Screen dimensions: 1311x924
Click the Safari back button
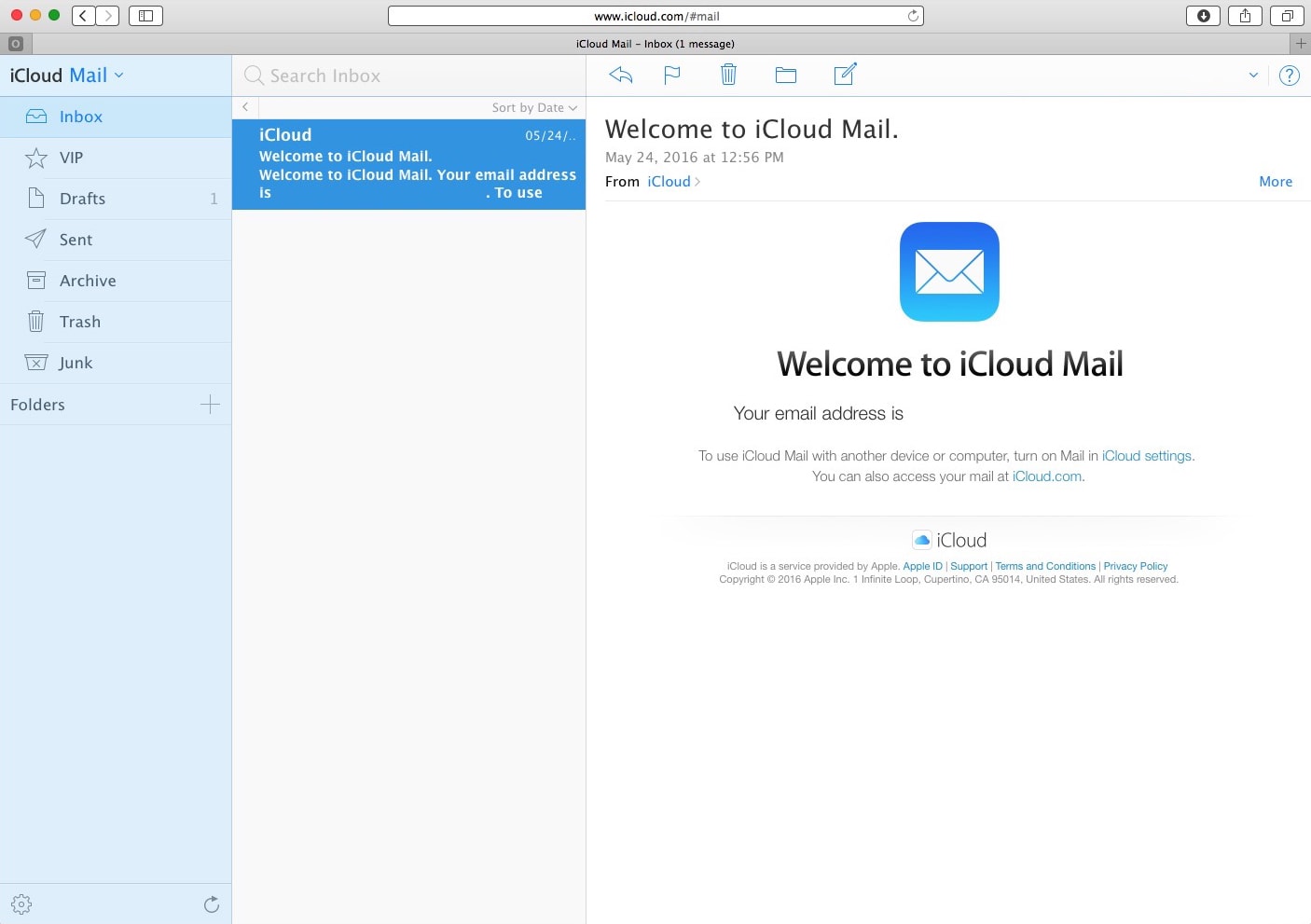pos(84,16)
